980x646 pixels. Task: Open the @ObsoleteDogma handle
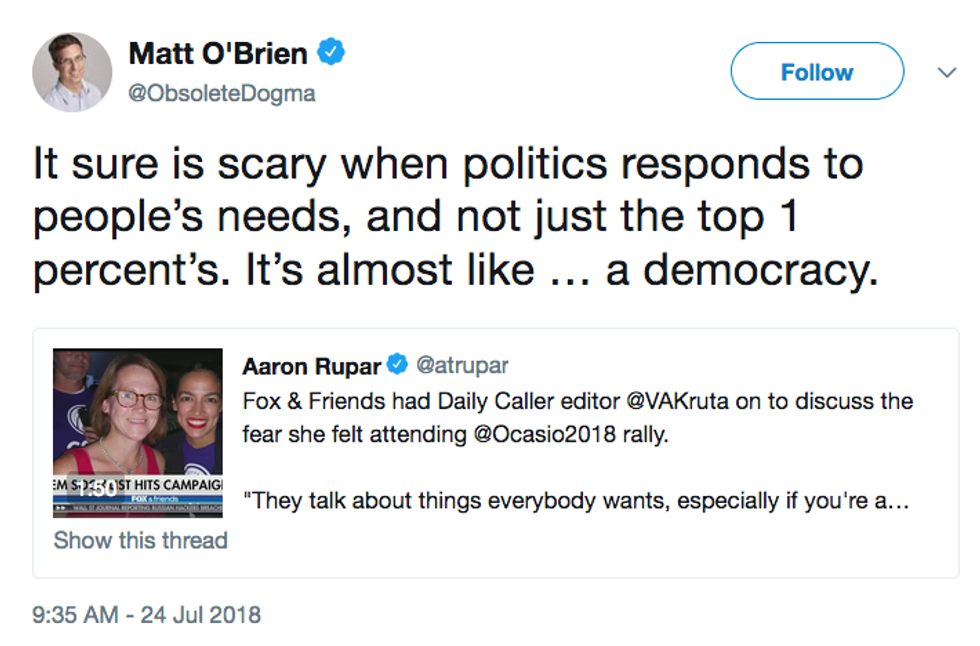pyautogui.click(x=222, y=94)
